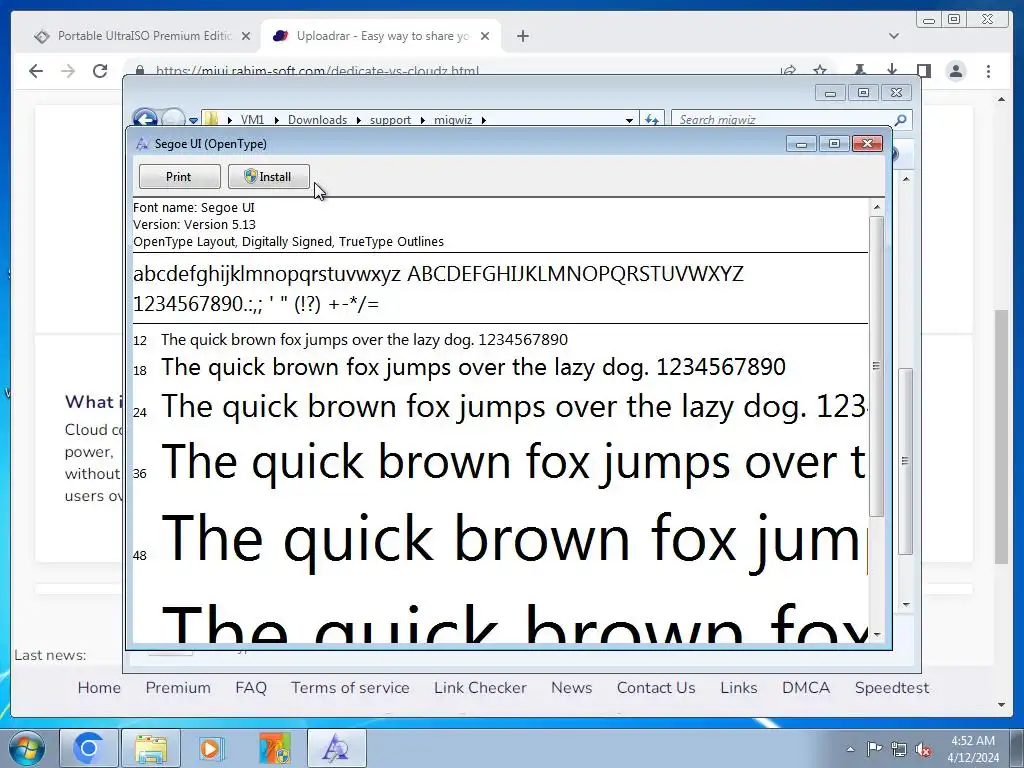1024x768 pixels.
Task: Expand the Chrome tab search chevron
Action: (x=894, y=36)
